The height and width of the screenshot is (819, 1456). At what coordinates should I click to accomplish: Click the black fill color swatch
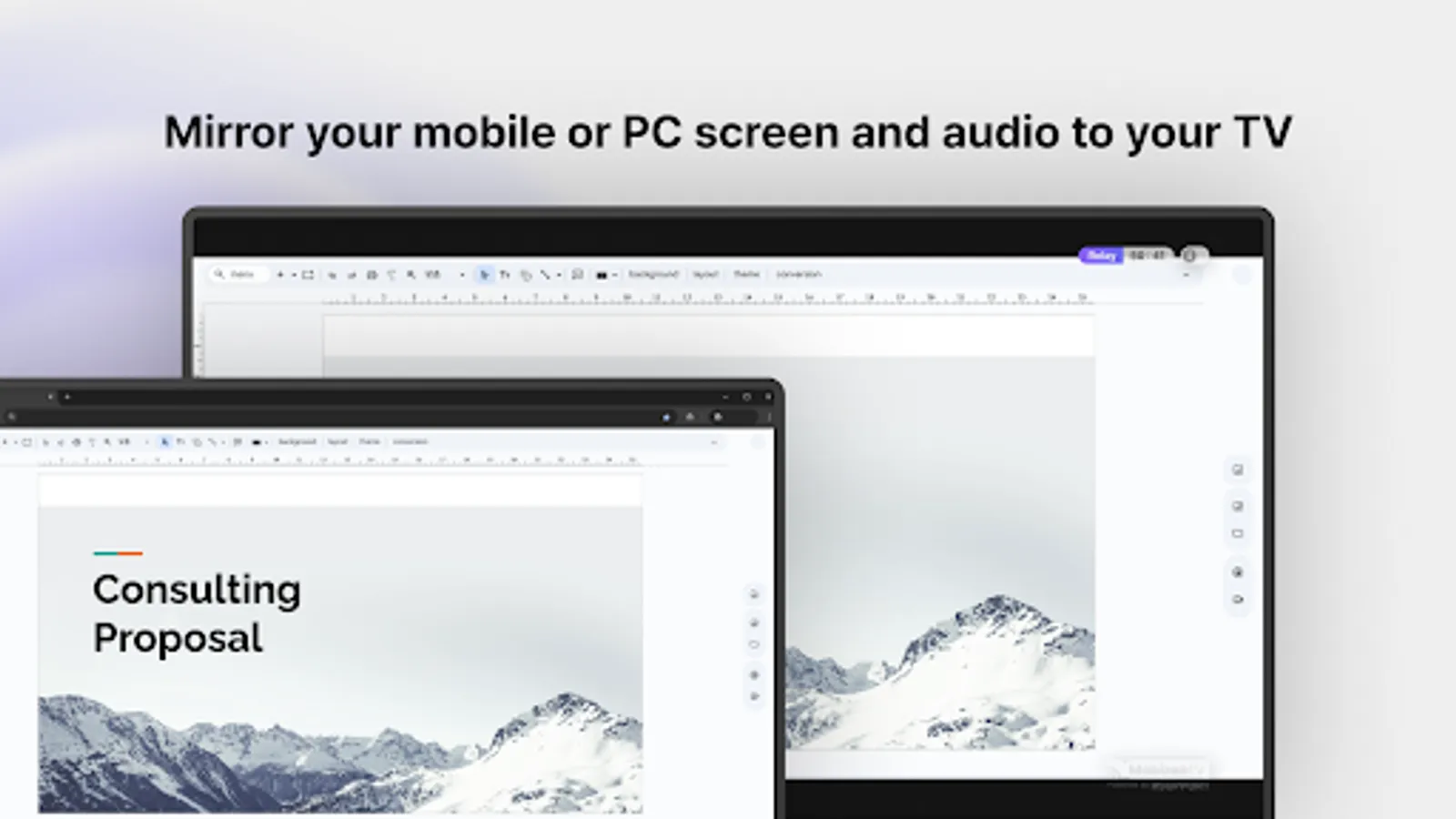pos(602,274)
